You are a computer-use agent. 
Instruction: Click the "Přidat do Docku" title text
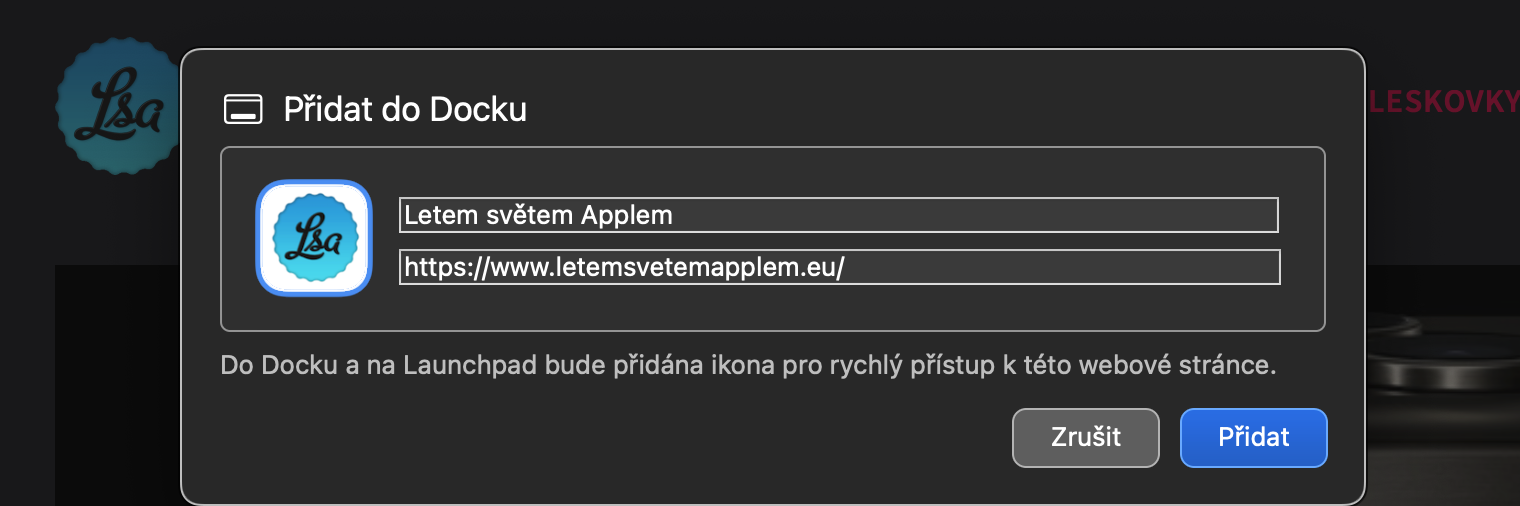[405, 109]
